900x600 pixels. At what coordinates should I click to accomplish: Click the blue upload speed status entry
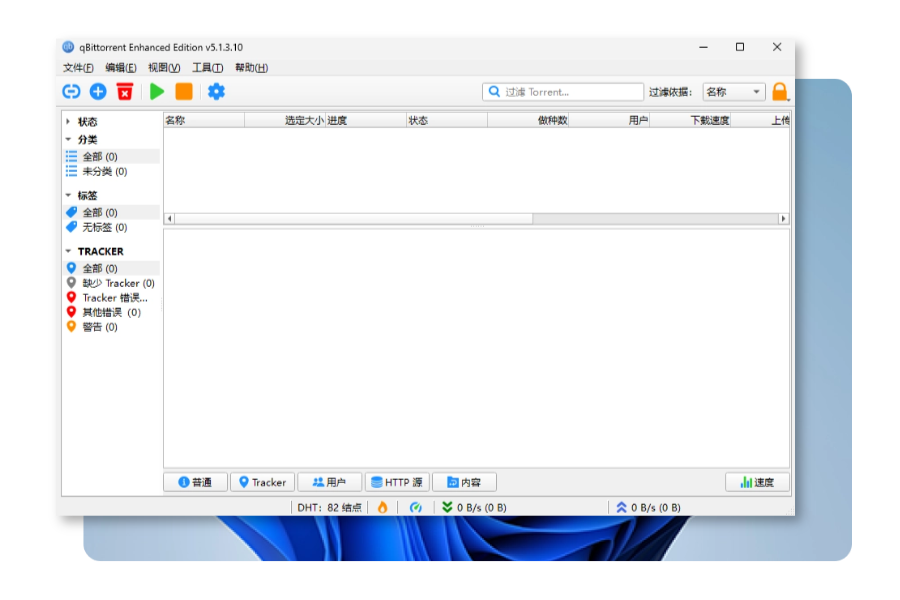[x=648, y=508]
